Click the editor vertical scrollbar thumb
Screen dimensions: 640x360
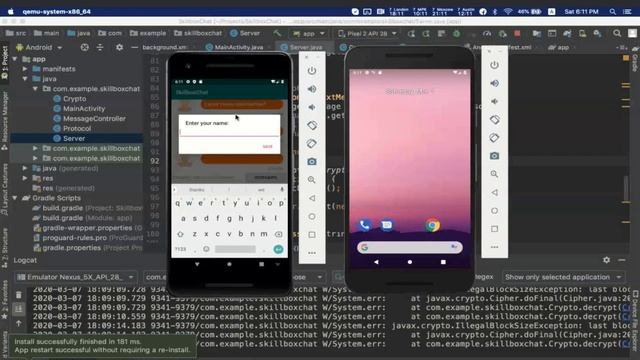click(x=625, y=188)
